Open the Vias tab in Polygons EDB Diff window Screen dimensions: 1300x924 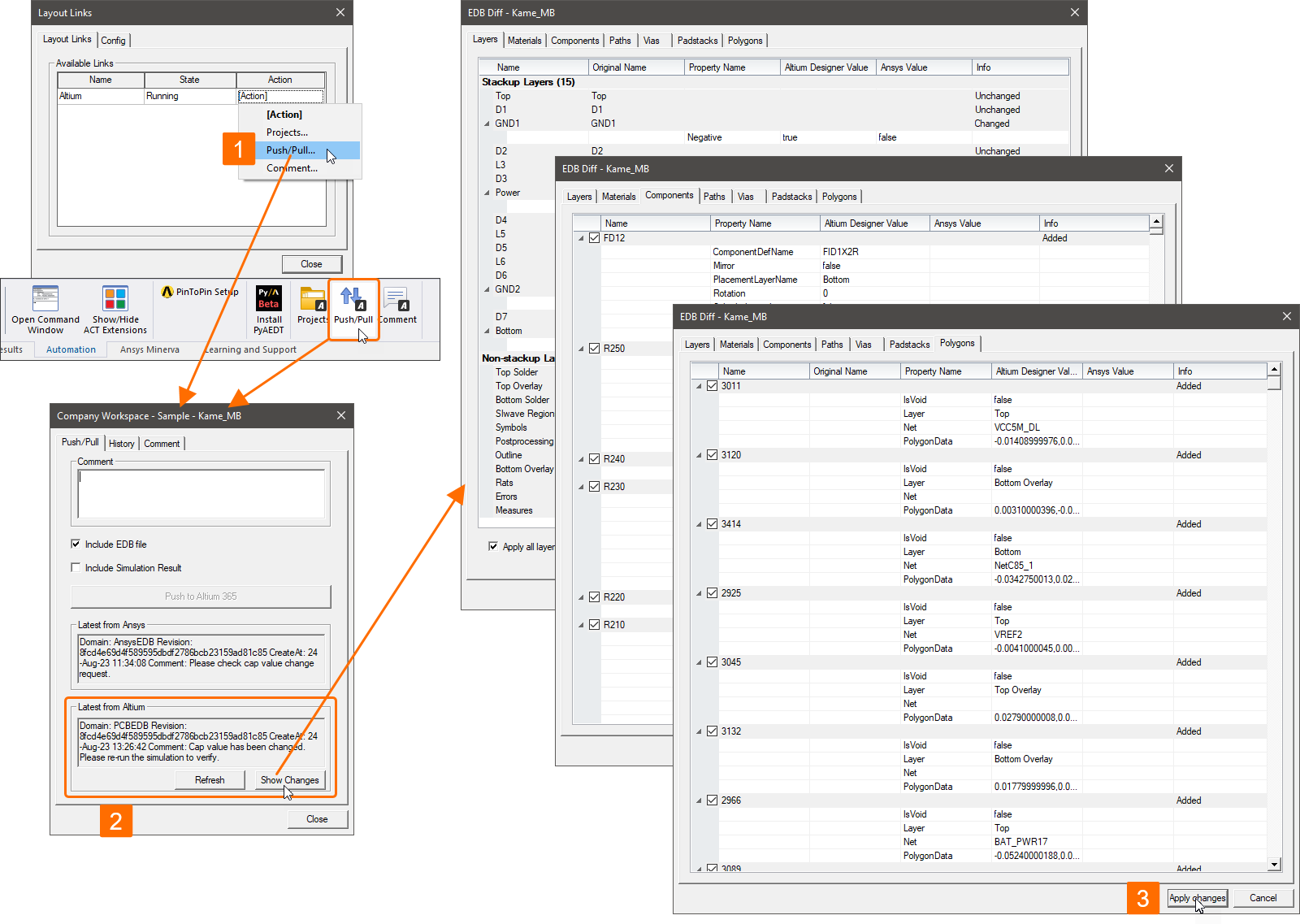click(864, 345)
